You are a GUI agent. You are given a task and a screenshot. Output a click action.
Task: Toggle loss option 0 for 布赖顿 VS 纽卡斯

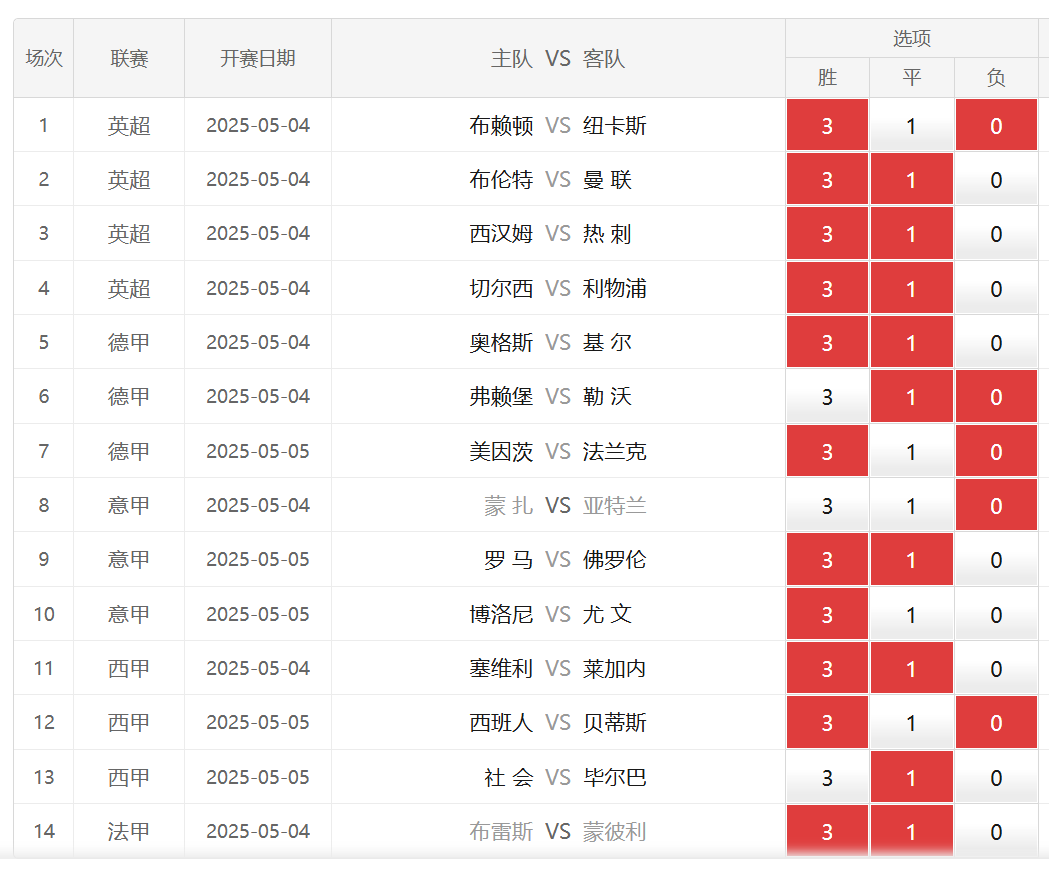tap(996, 125)
